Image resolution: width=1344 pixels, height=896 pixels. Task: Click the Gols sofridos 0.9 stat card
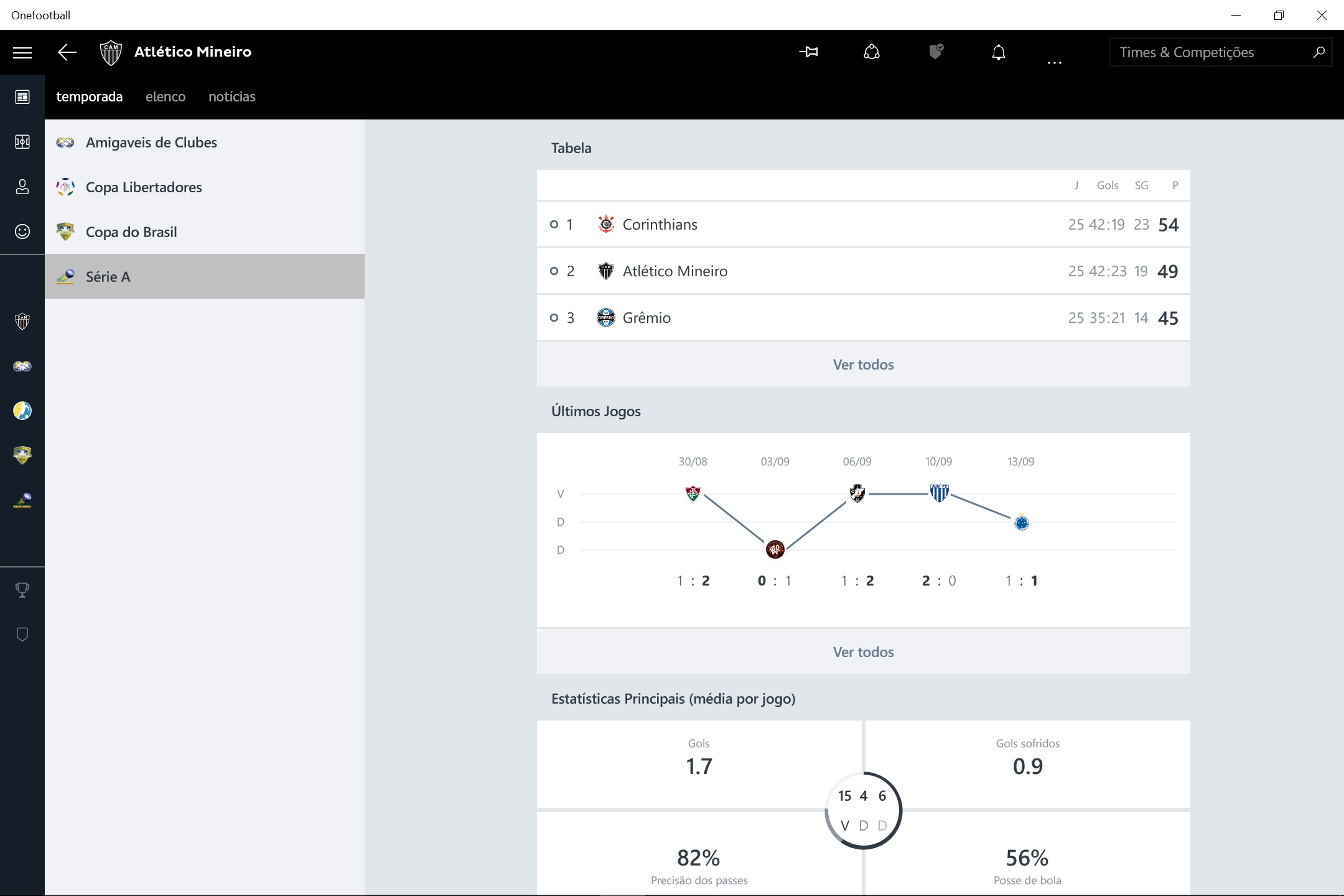click(1027, 764)
